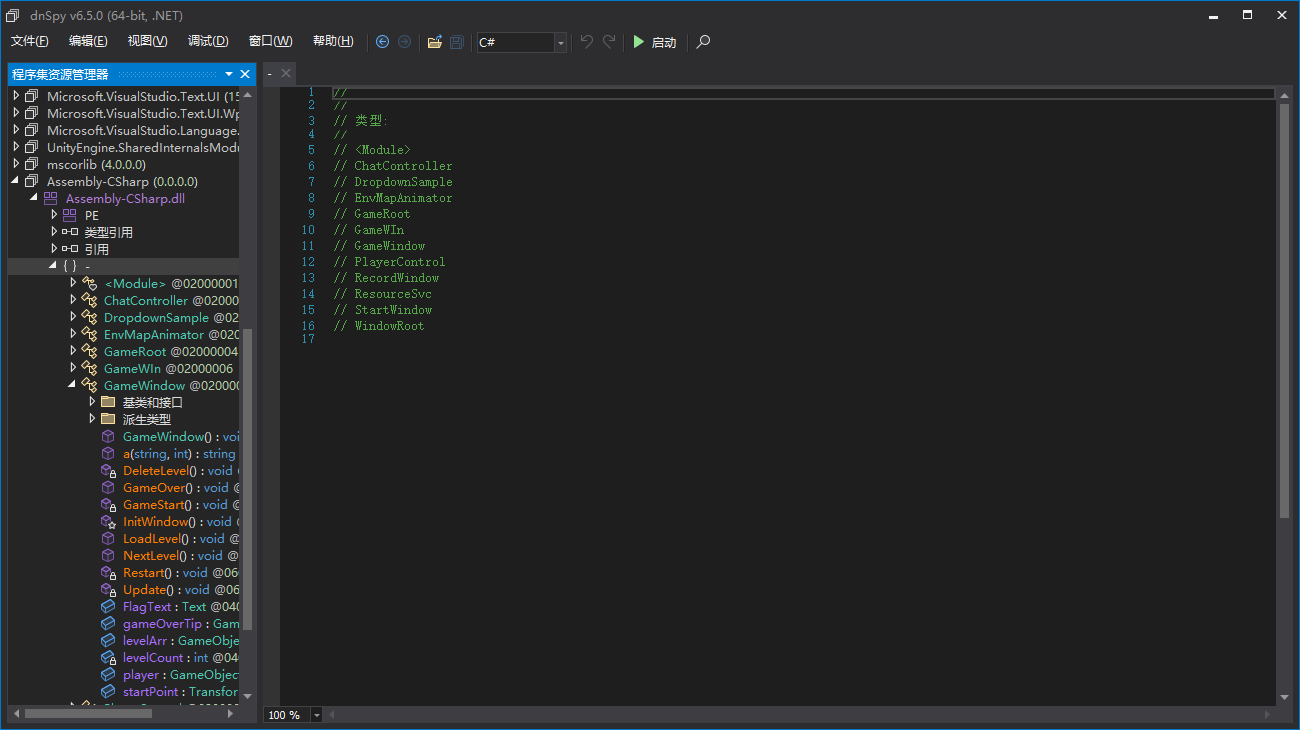Click the GameRoot class icon
This screenshot has width=1300, height=730.
89,351
